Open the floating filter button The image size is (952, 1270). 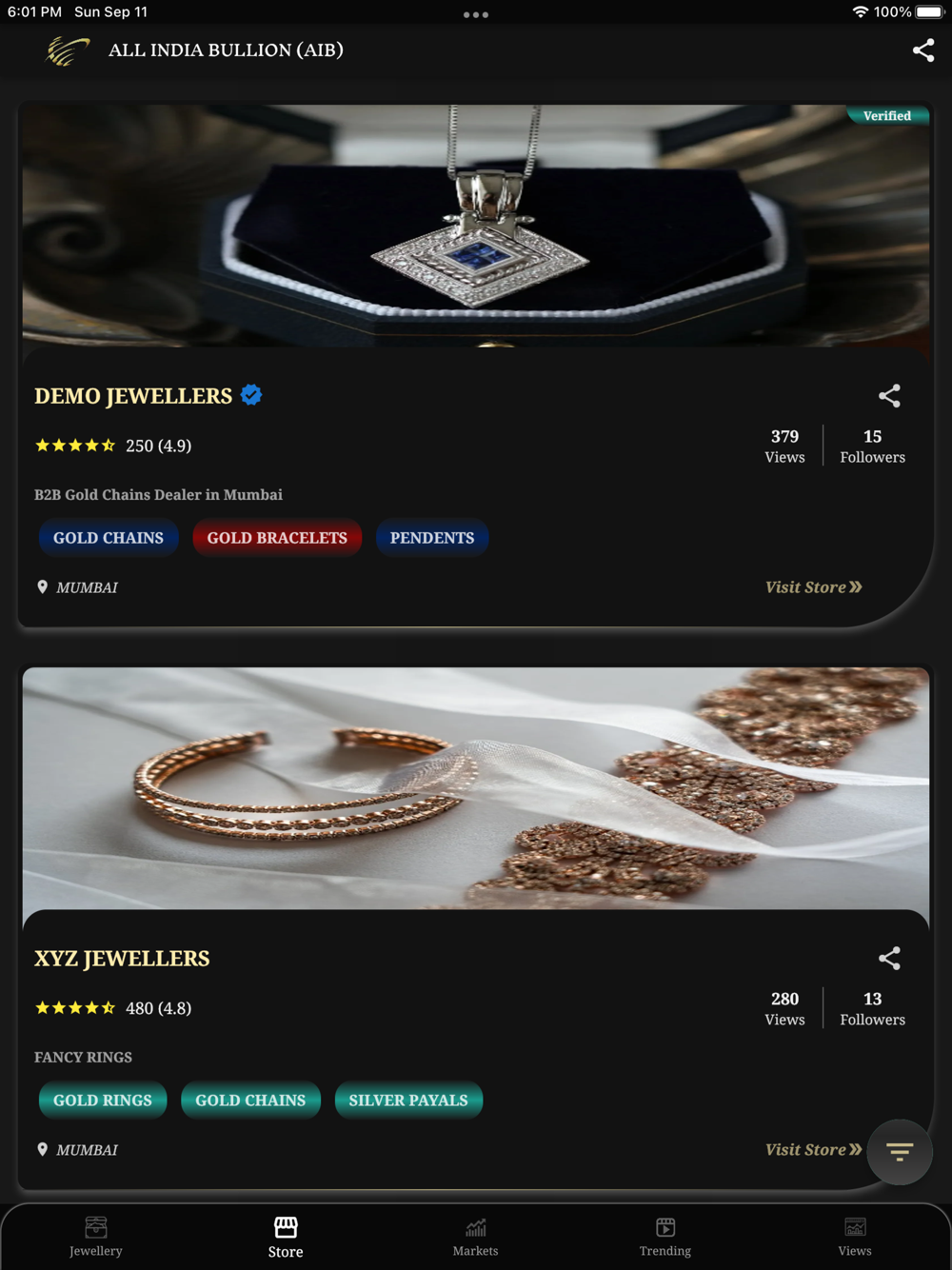(899, 1152)
